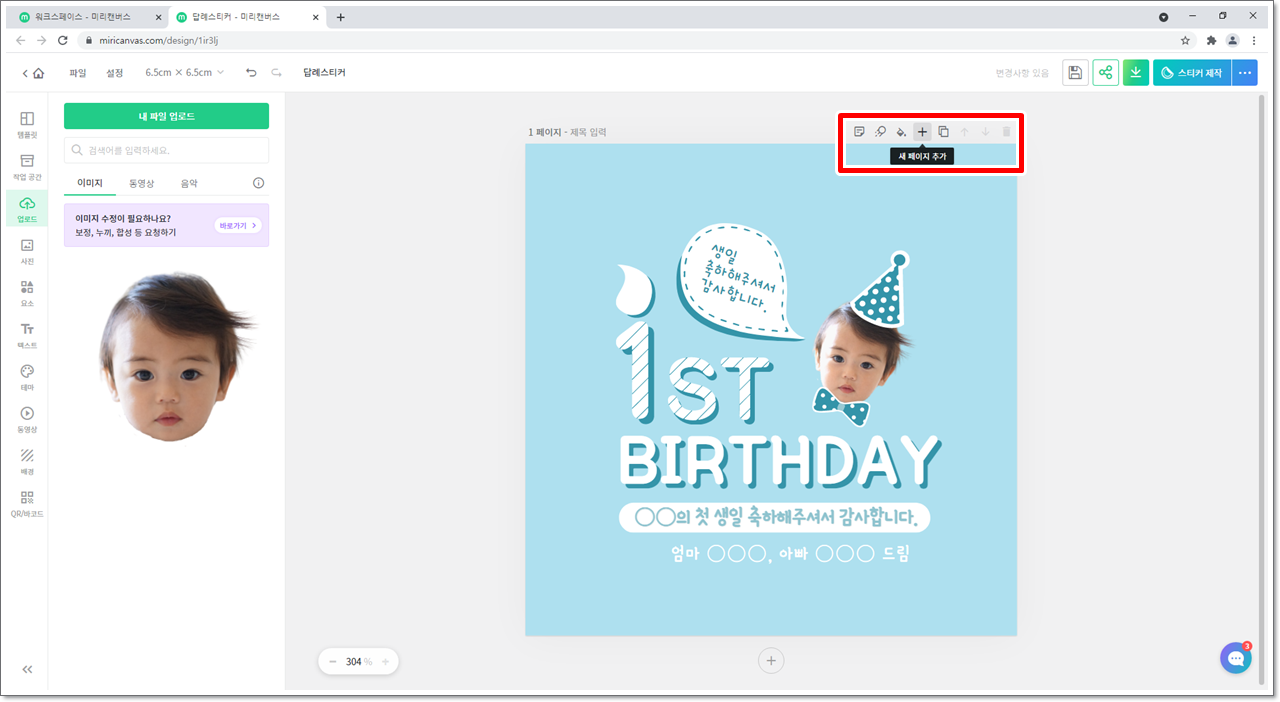Open the browser extensions puzzle icon

pyautogui.click(x=1211, y=41)
